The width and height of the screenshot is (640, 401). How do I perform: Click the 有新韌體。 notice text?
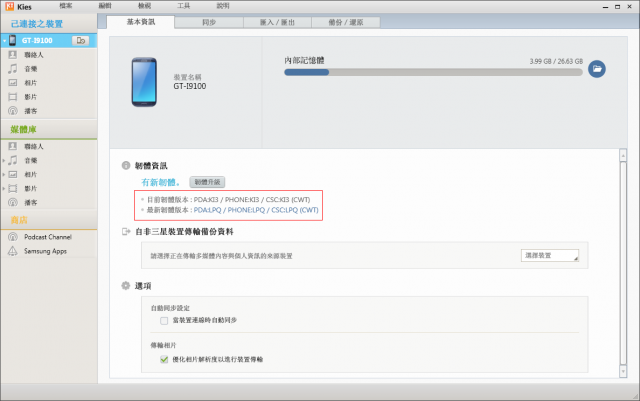(x=161, y=182)
